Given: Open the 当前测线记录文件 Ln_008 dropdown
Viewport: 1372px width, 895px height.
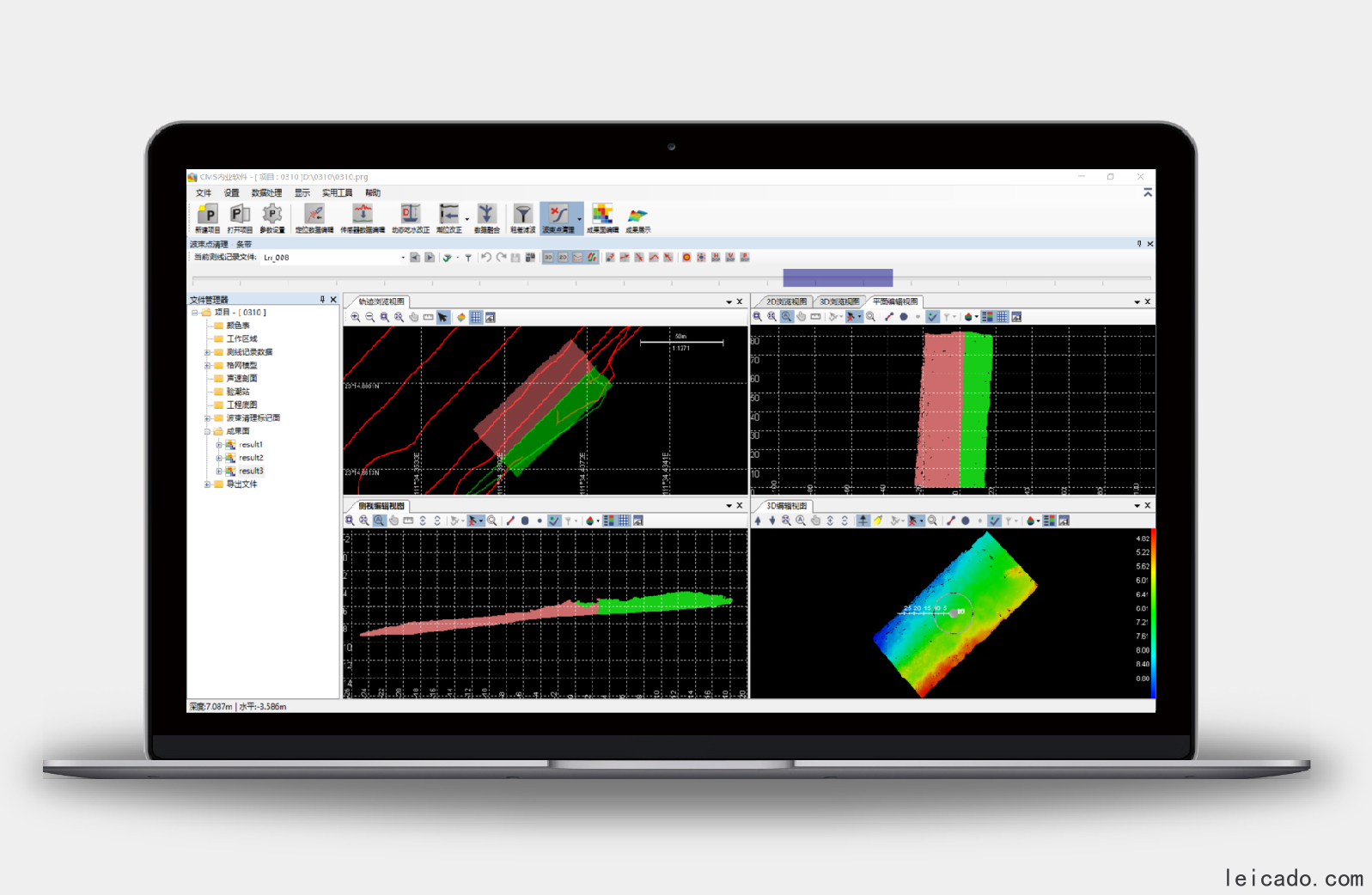Looking at the screenshot, I should 402,258.
